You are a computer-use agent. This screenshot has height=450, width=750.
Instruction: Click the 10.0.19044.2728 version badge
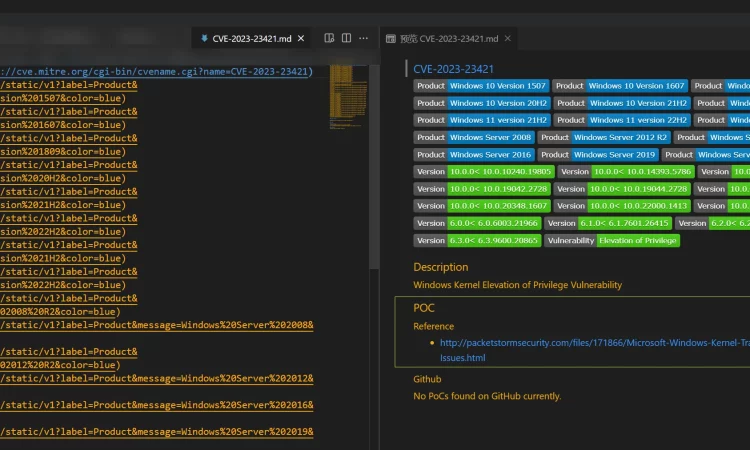click(622, 189)
